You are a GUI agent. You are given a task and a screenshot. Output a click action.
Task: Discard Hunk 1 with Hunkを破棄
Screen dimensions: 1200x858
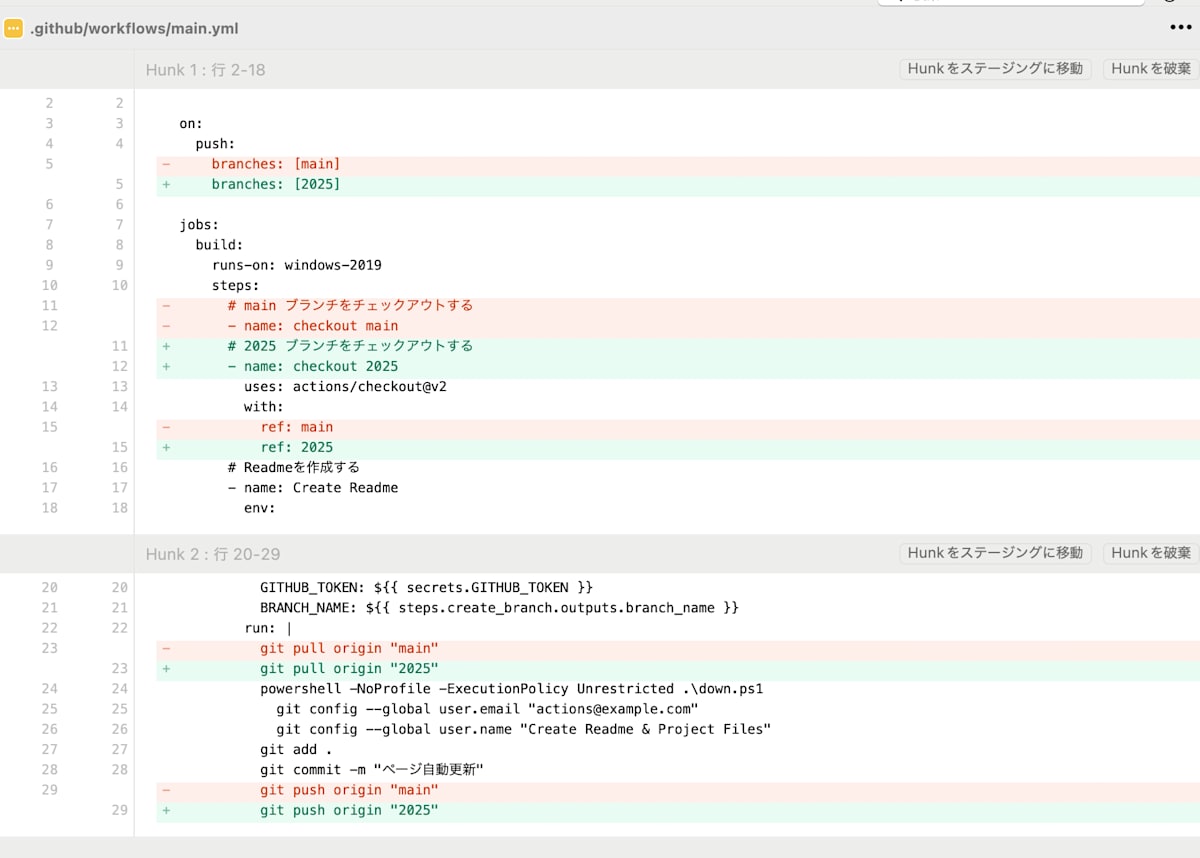point(1151,69)
